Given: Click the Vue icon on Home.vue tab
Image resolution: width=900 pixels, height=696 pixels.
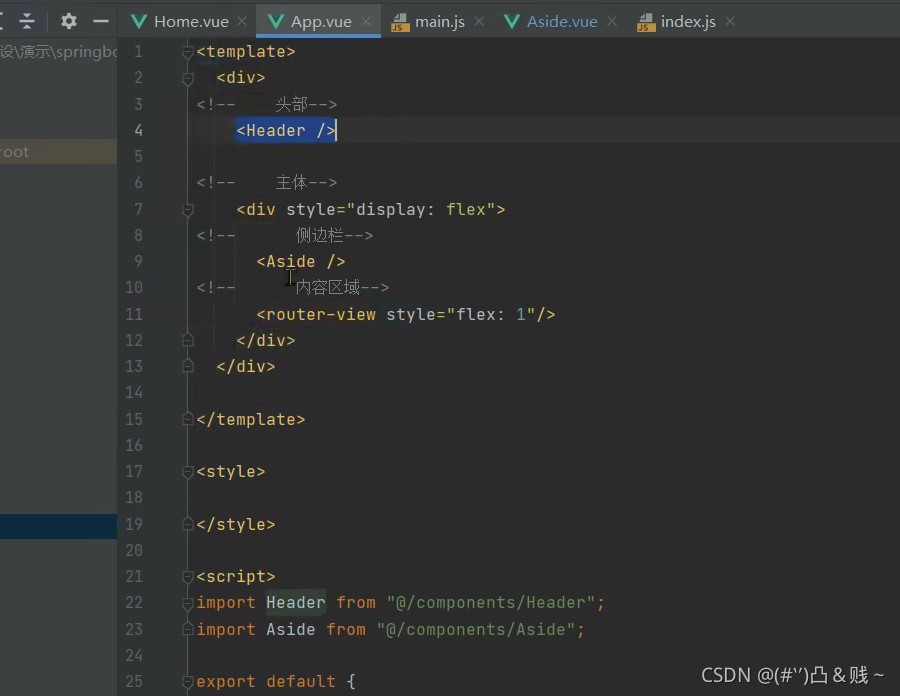Looking at the screenshot, I should click(x=139, y=22).
